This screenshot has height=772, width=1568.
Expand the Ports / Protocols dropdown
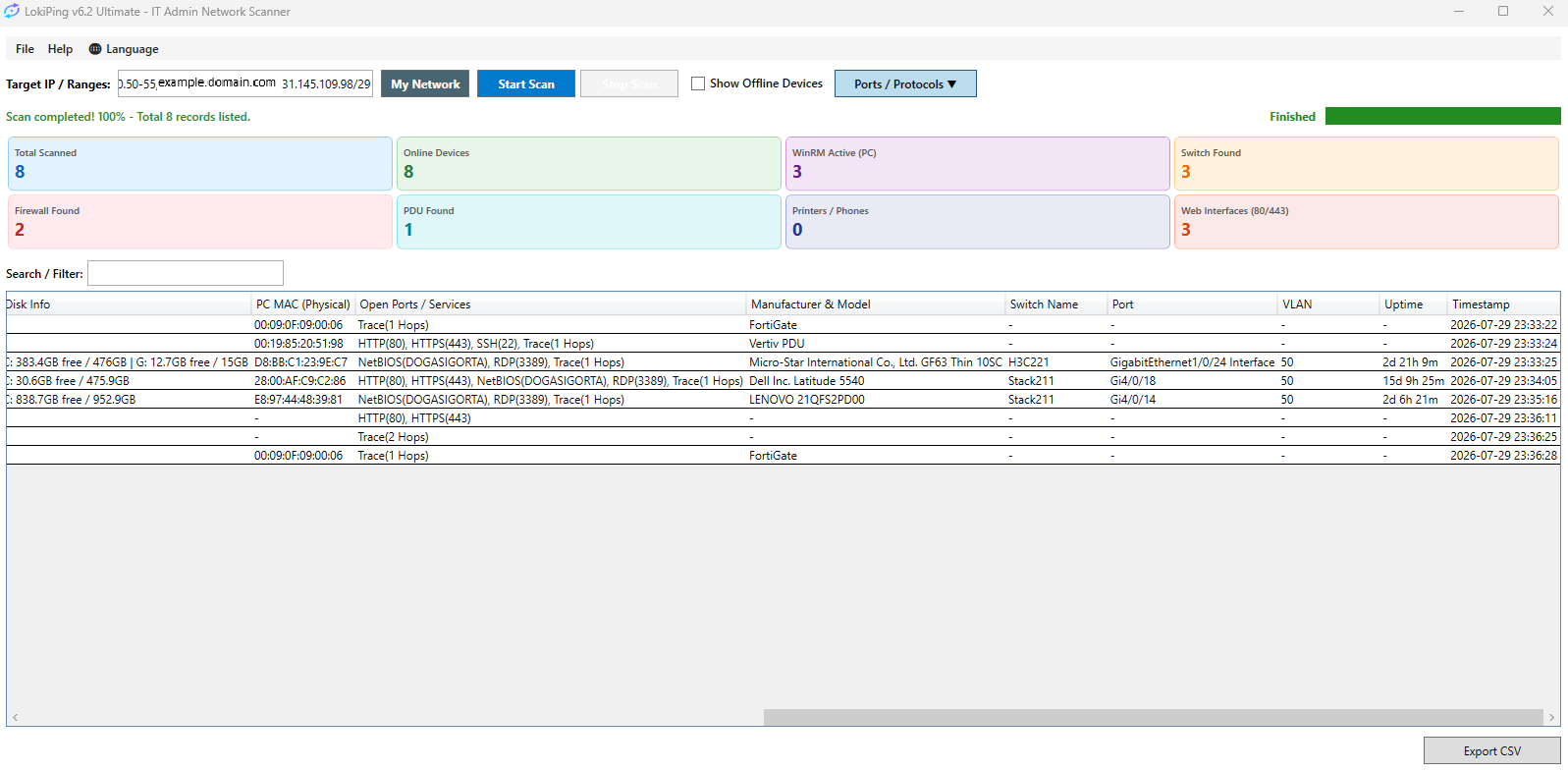tap(905, 83)
